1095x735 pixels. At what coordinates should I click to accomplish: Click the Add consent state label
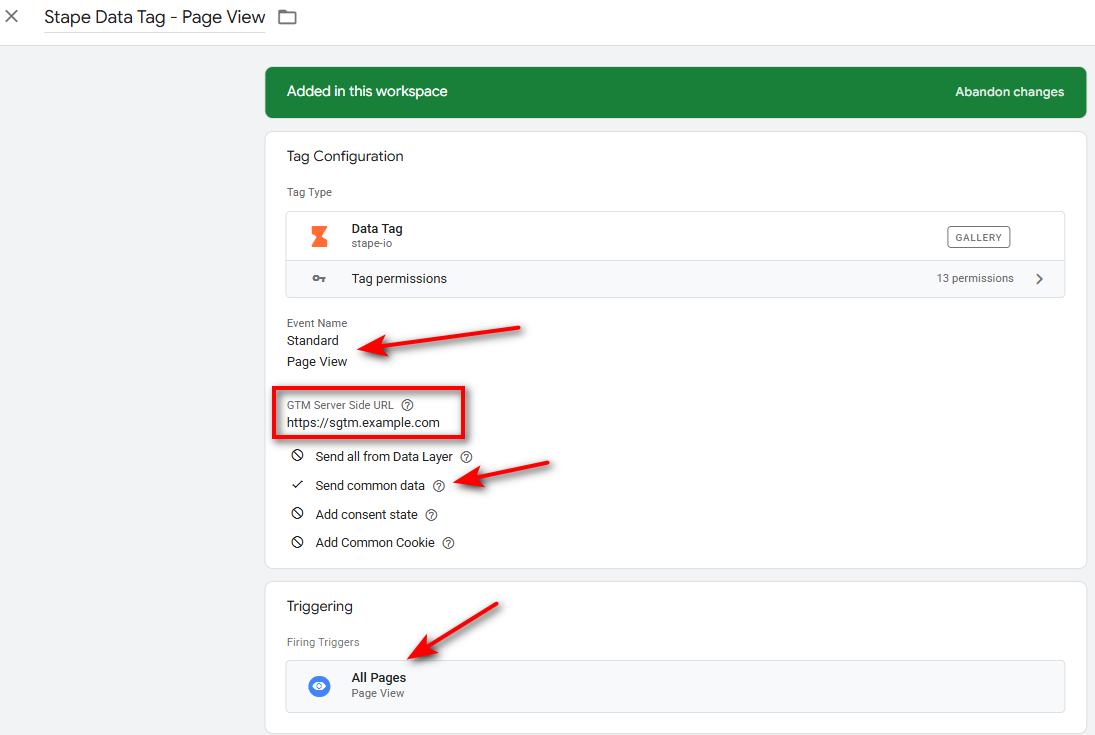click(366, 514)
